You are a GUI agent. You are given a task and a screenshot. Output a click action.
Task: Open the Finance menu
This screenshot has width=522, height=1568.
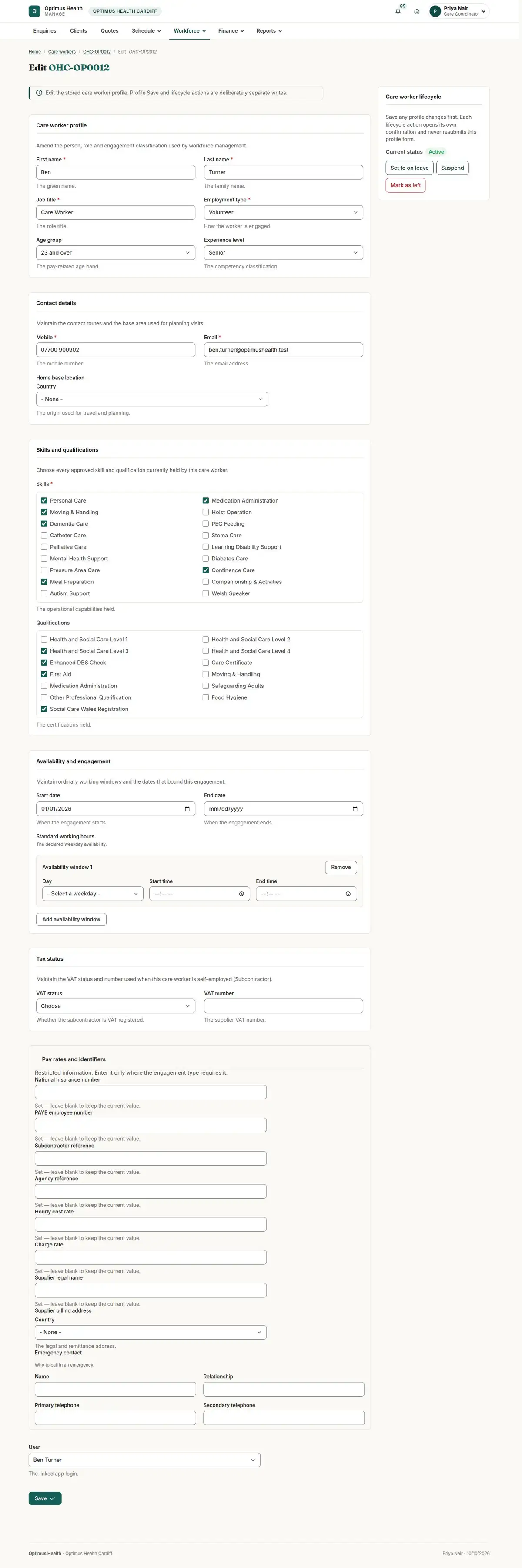(x=231, y=30)
